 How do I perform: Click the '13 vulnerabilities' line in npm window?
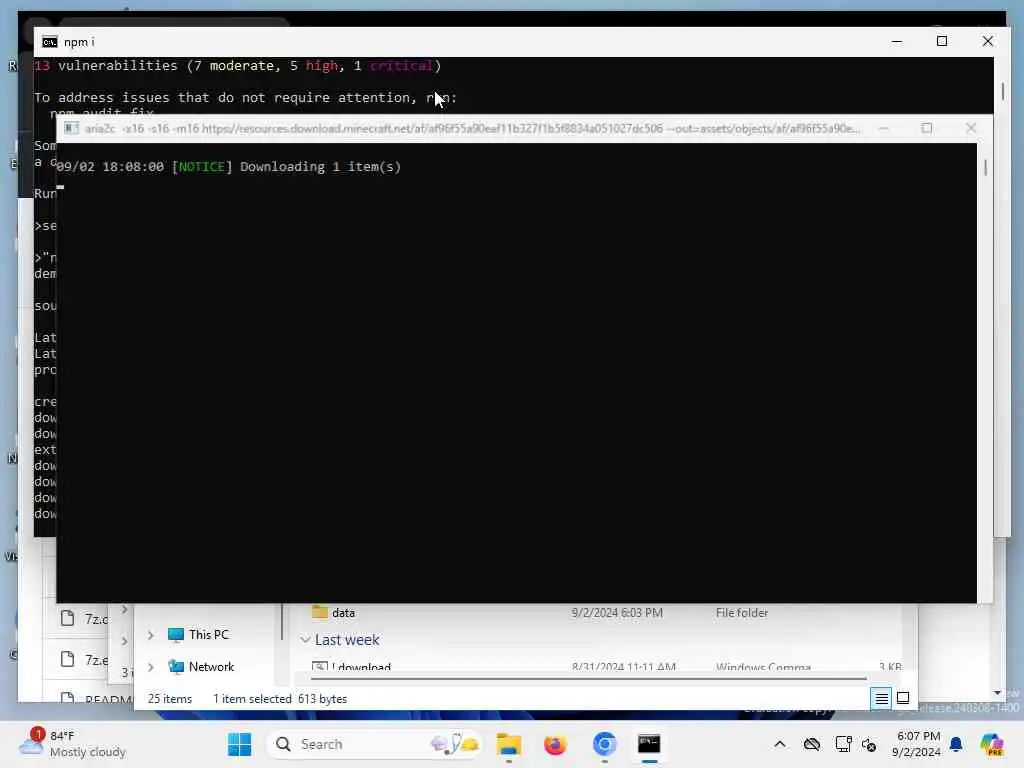point(238,65)
